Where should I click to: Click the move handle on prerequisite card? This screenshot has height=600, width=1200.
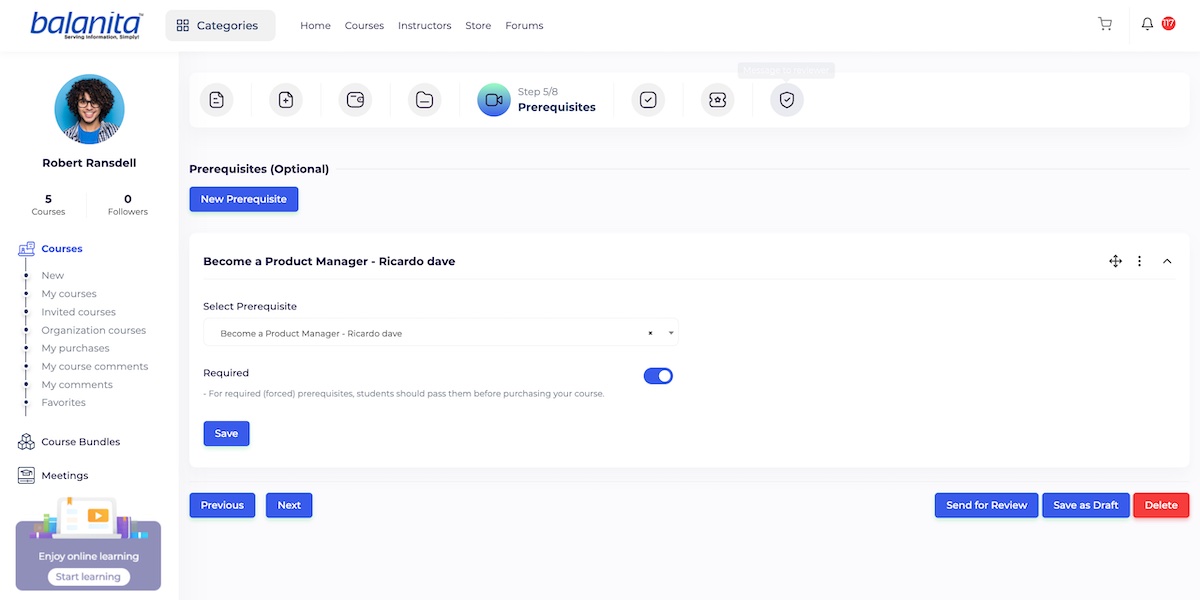tap(1115, 261)
